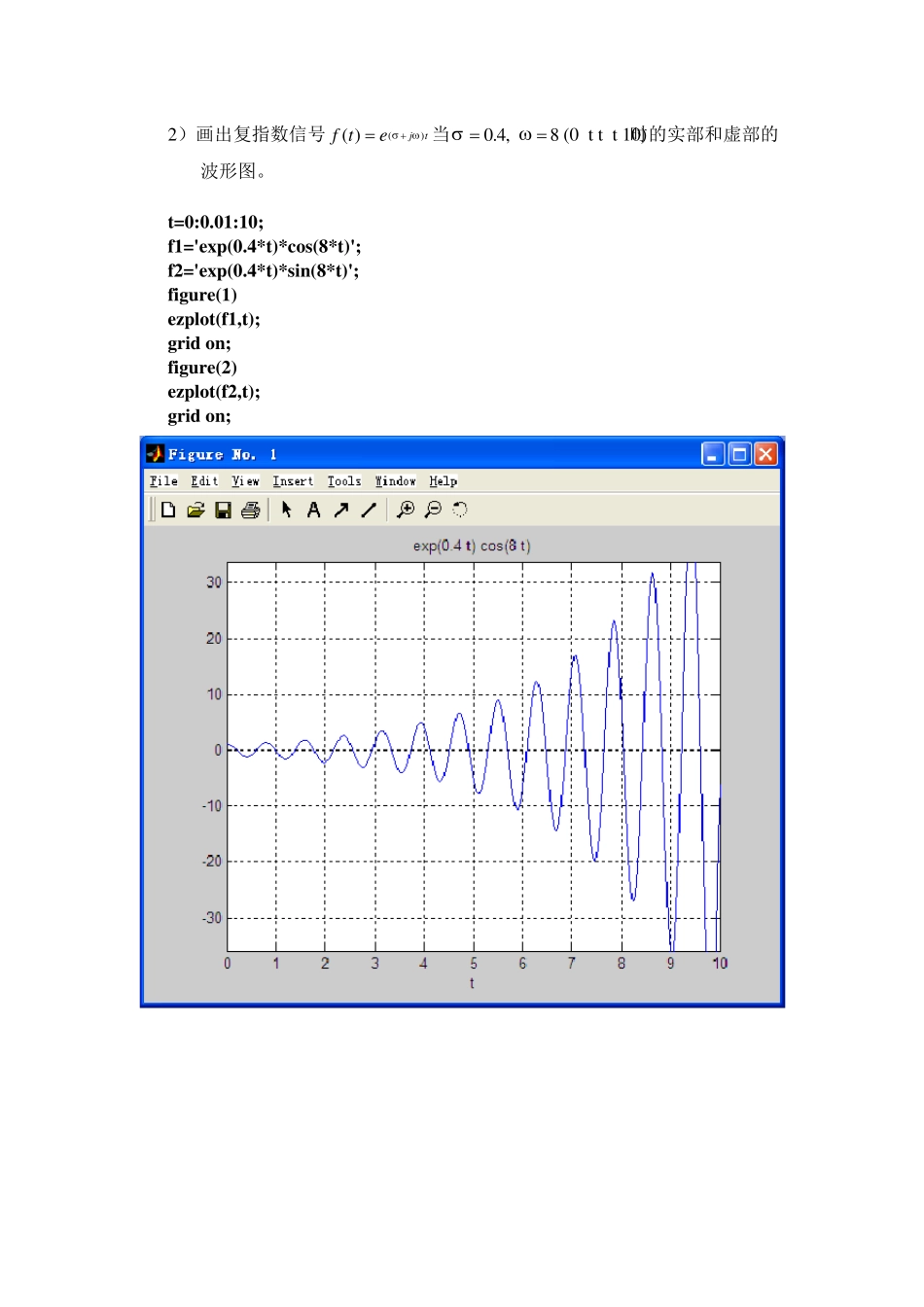Viewport: 924px width, 1307px height.
Task: Activate the Zoom Out magnifier tool
Action: 433,510
